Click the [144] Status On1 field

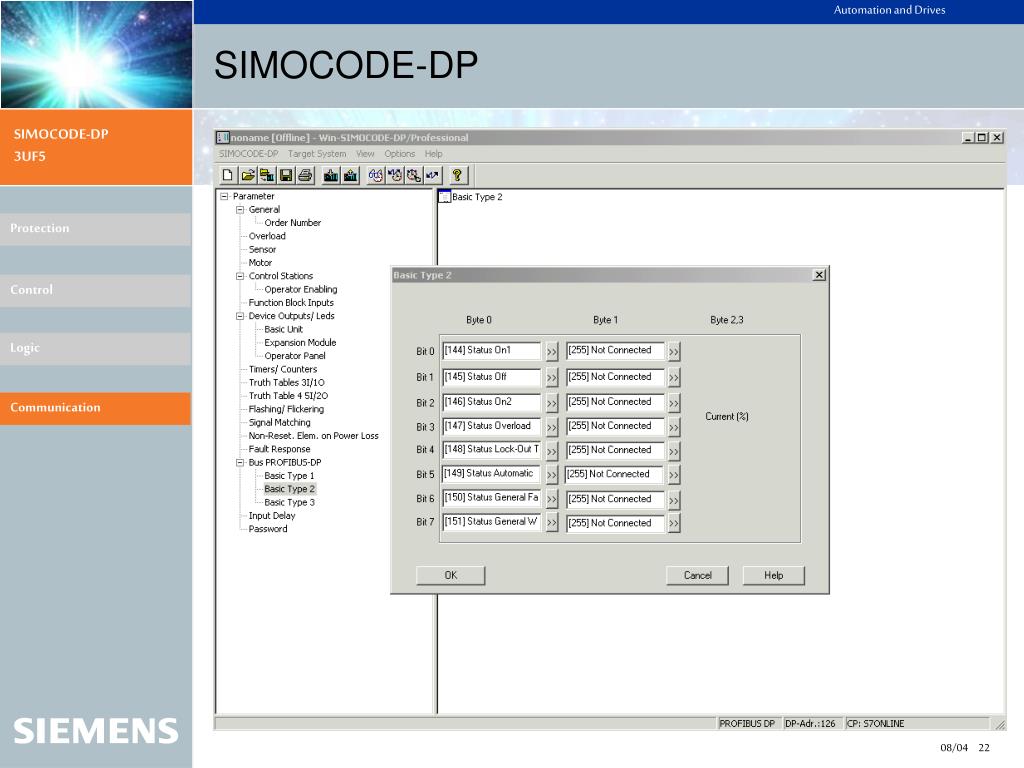(492, 351)
